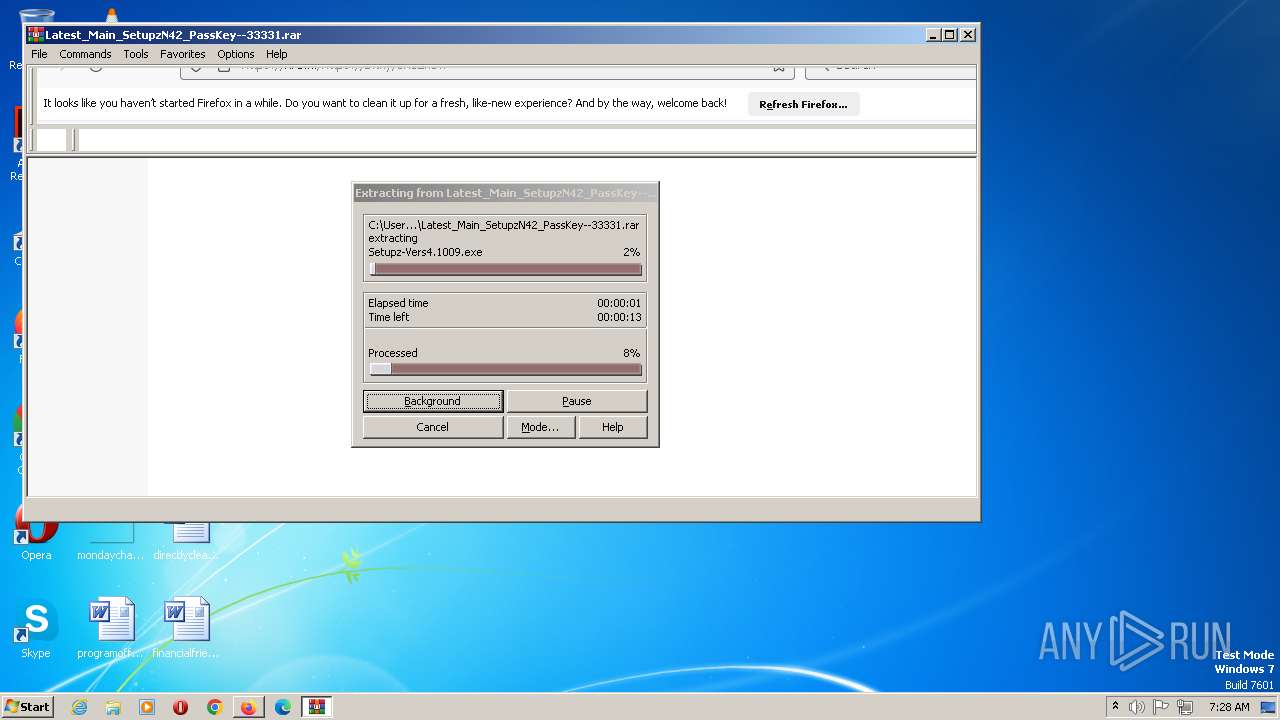Open network tray icon
Image resolution: width=1280 pixels, height=720 pixels.
click(x=1186, y=707)
